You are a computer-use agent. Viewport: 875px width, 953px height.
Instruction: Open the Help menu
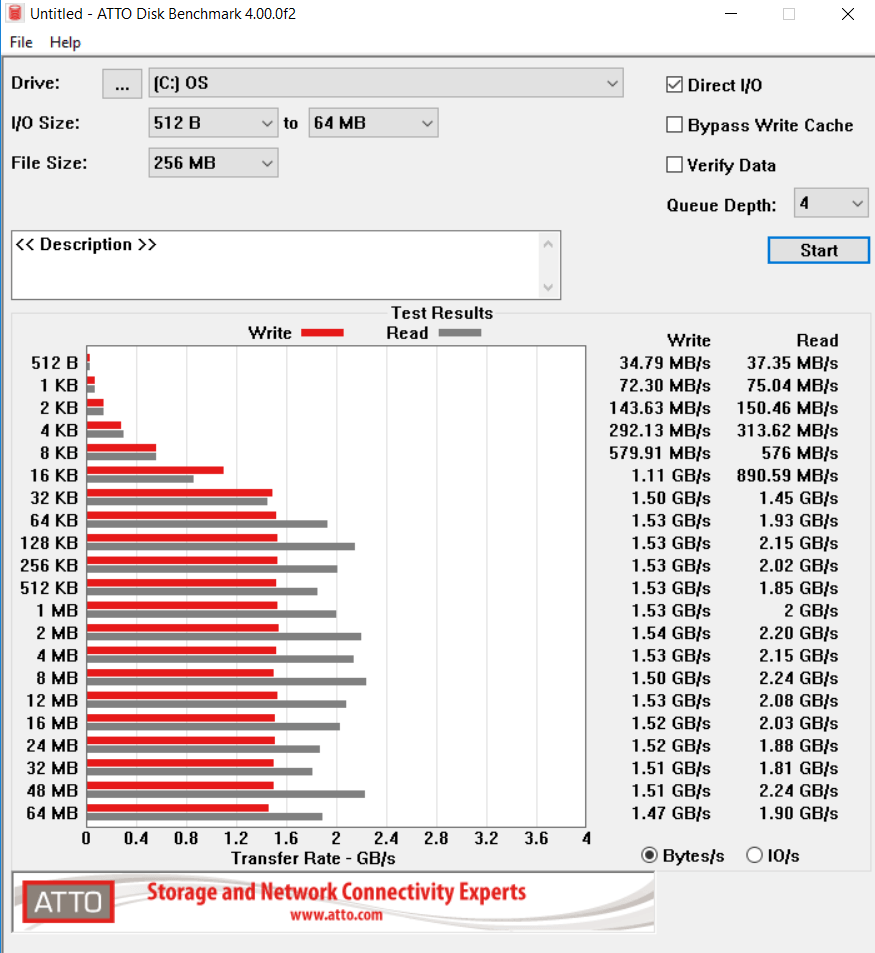(65, 42)
